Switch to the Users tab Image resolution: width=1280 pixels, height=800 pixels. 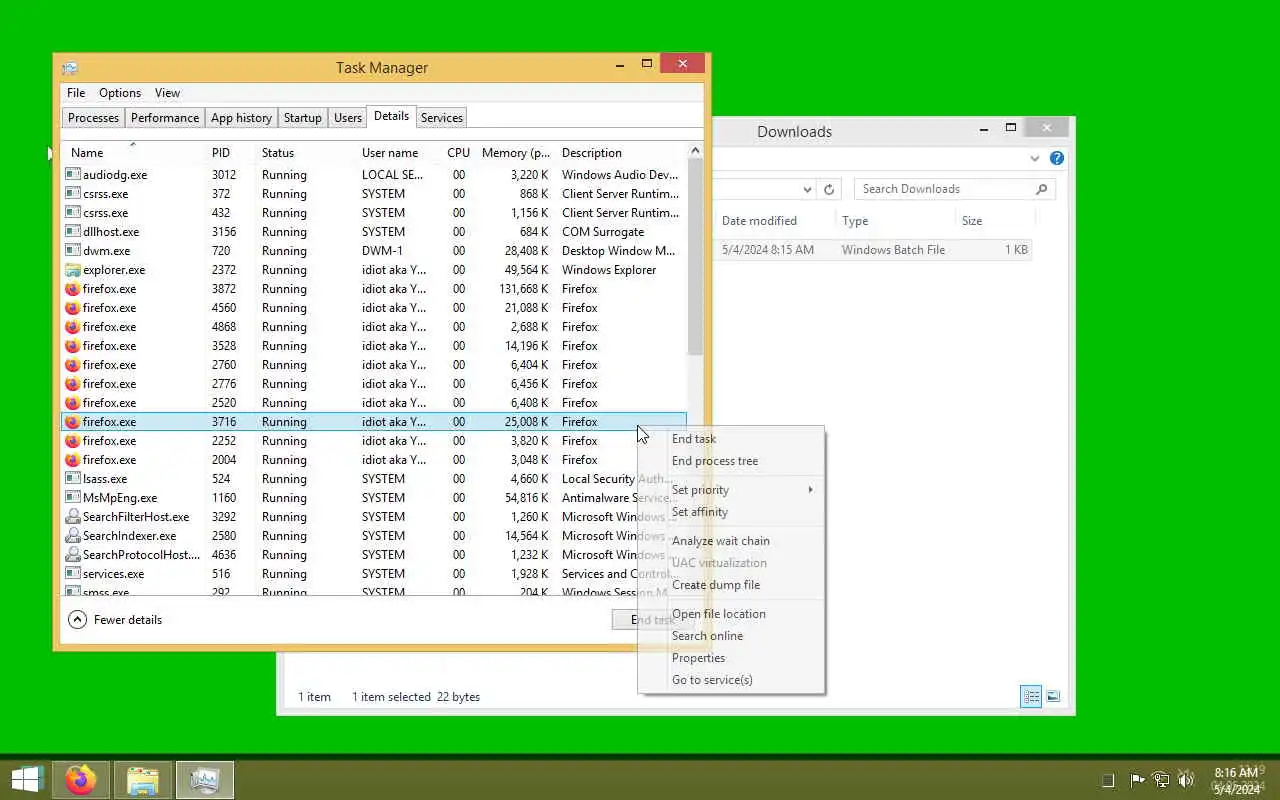pyautogui.click(x=348, y=118)
